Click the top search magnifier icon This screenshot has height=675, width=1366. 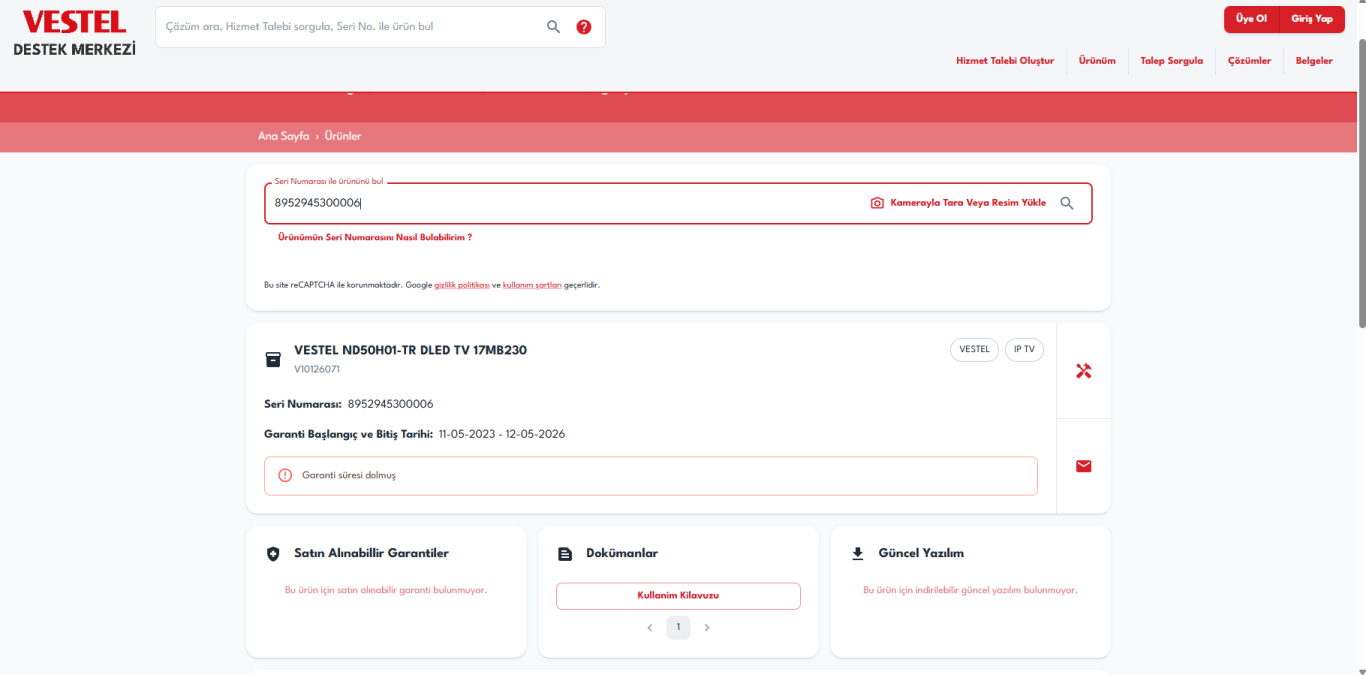(x=553, y=27)
